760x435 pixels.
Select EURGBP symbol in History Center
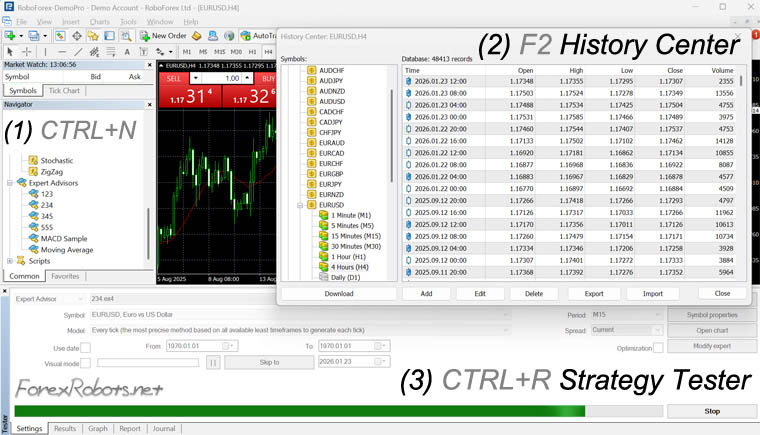(331, 174)
